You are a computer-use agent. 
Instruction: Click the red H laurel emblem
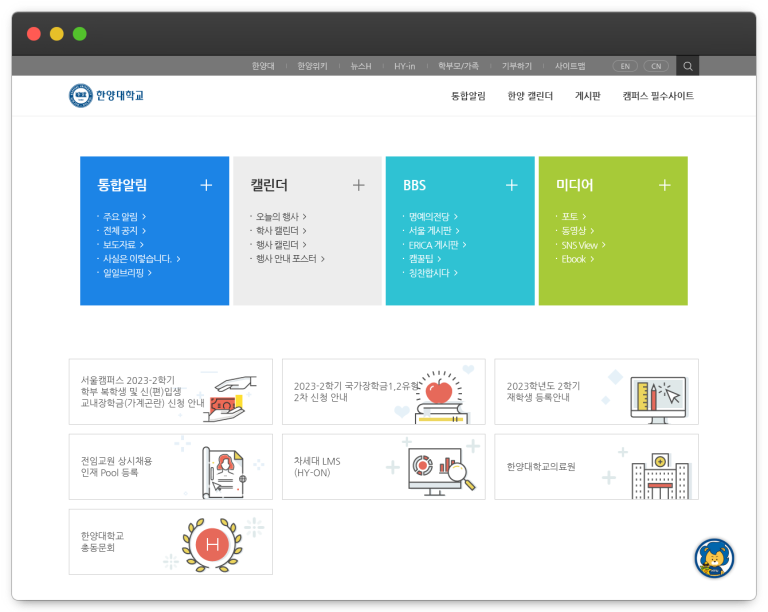point(212,544)
